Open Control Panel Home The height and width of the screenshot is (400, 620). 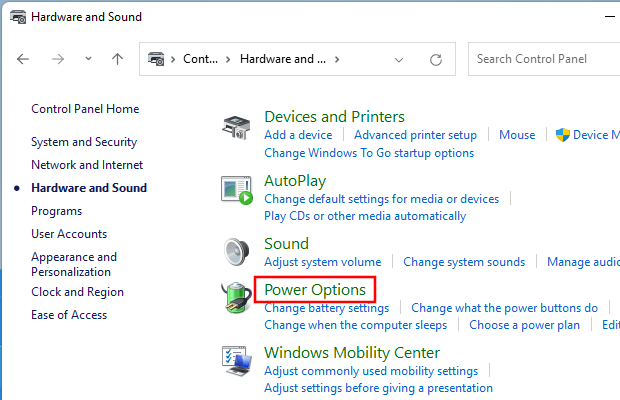tap(85, 109)
